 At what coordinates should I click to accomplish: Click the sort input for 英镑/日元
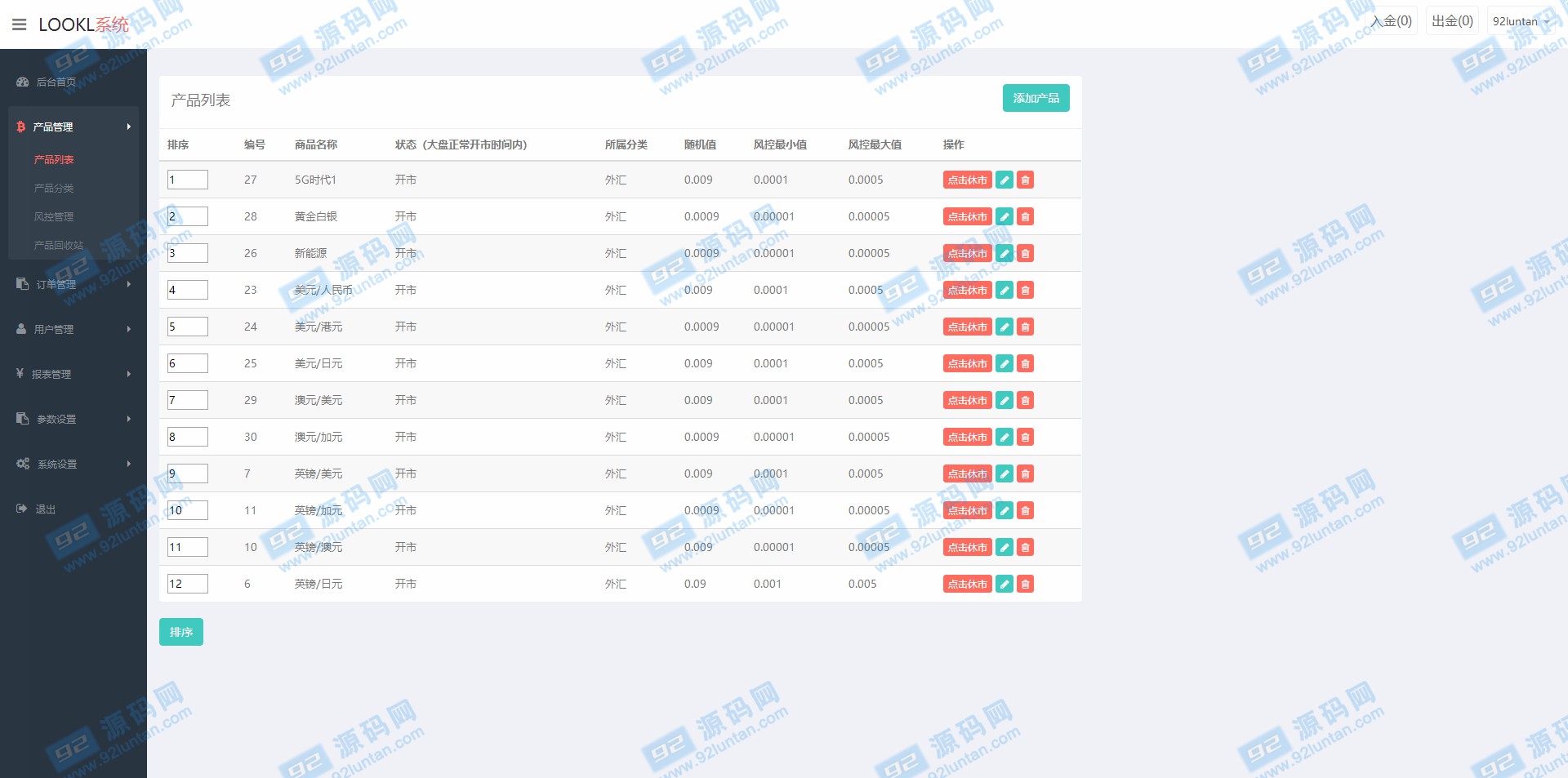click(x=188, y=584)
